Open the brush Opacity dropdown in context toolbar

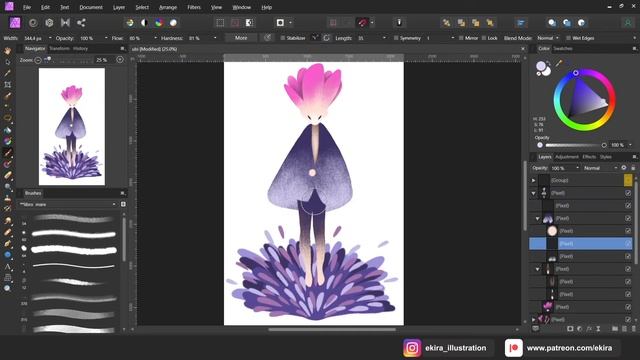coord(106,38)
